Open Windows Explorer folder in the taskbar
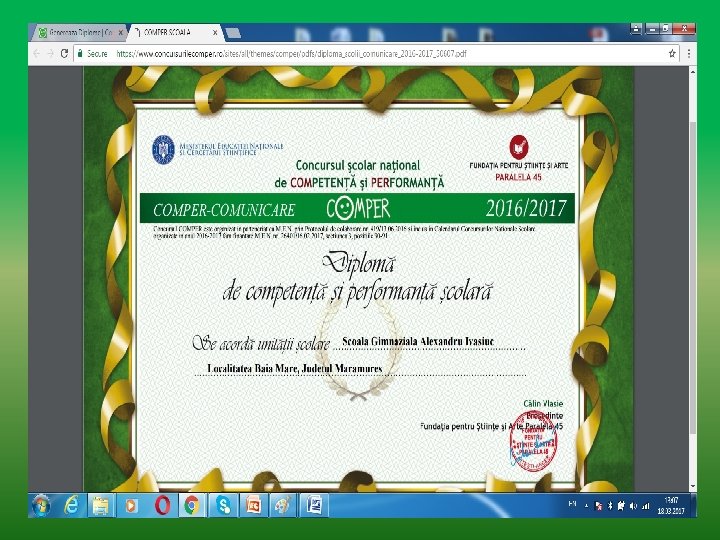The image size is (720, 540). (101, 506)
